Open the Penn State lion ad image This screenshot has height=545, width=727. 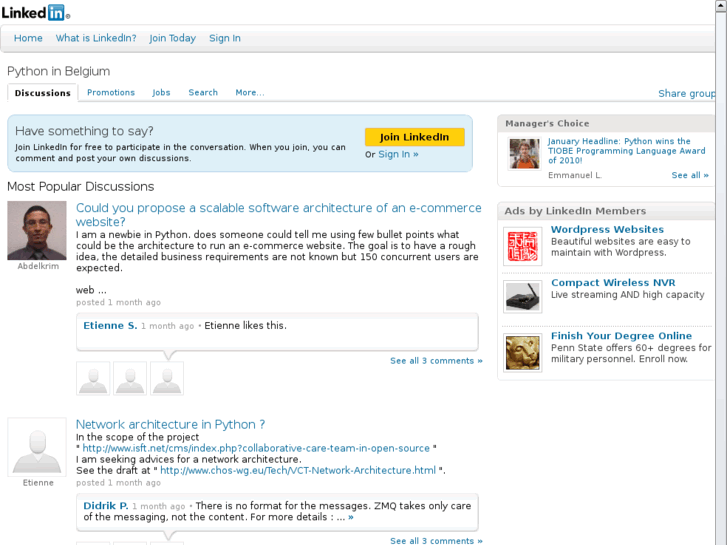point(523,353)
